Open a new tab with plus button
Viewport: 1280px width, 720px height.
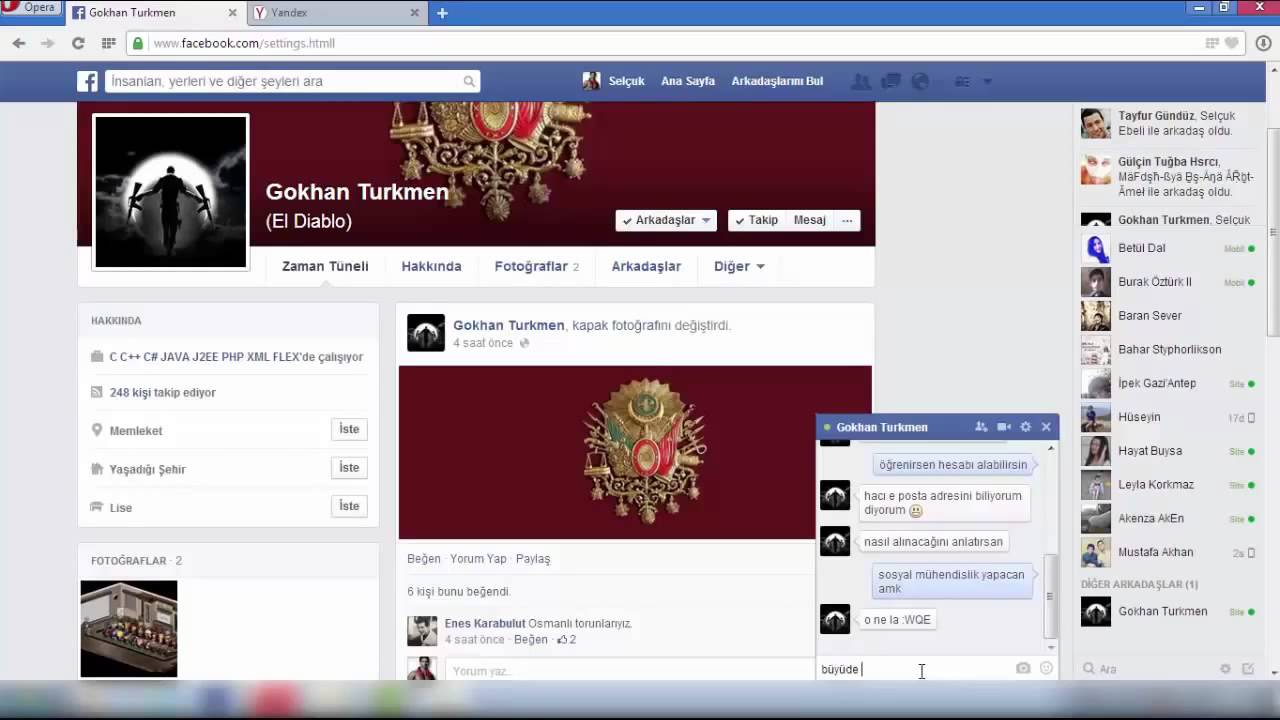442,13
